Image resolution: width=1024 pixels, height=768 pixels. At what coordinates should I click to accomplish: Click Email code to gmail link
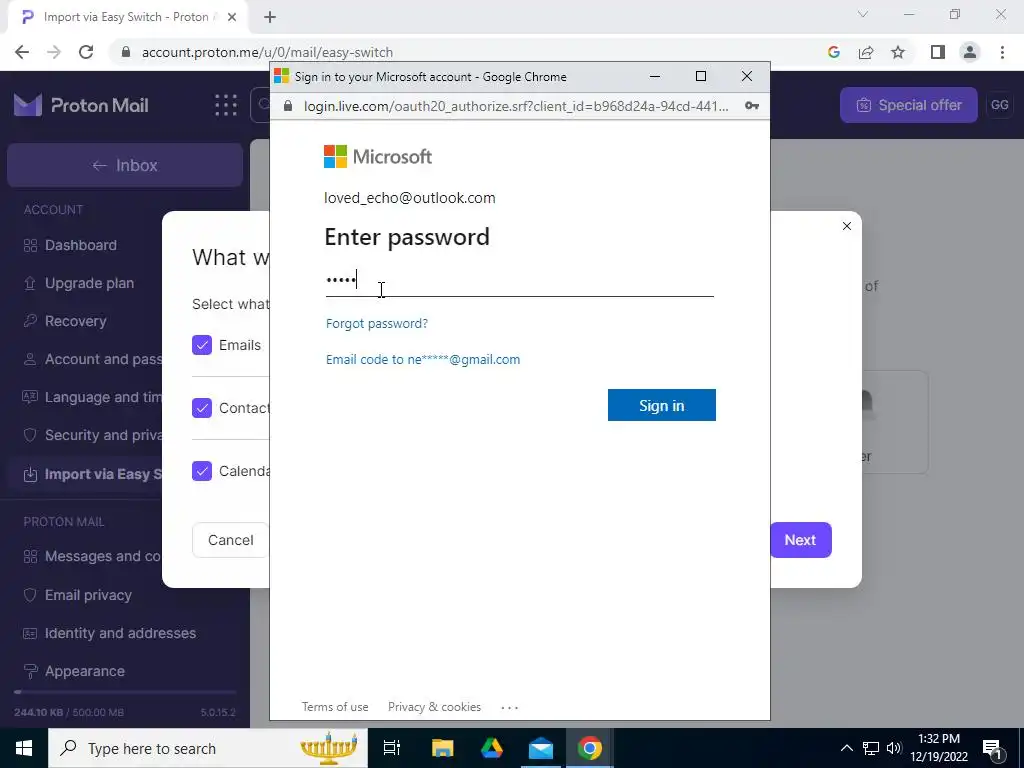pos(423,360)
